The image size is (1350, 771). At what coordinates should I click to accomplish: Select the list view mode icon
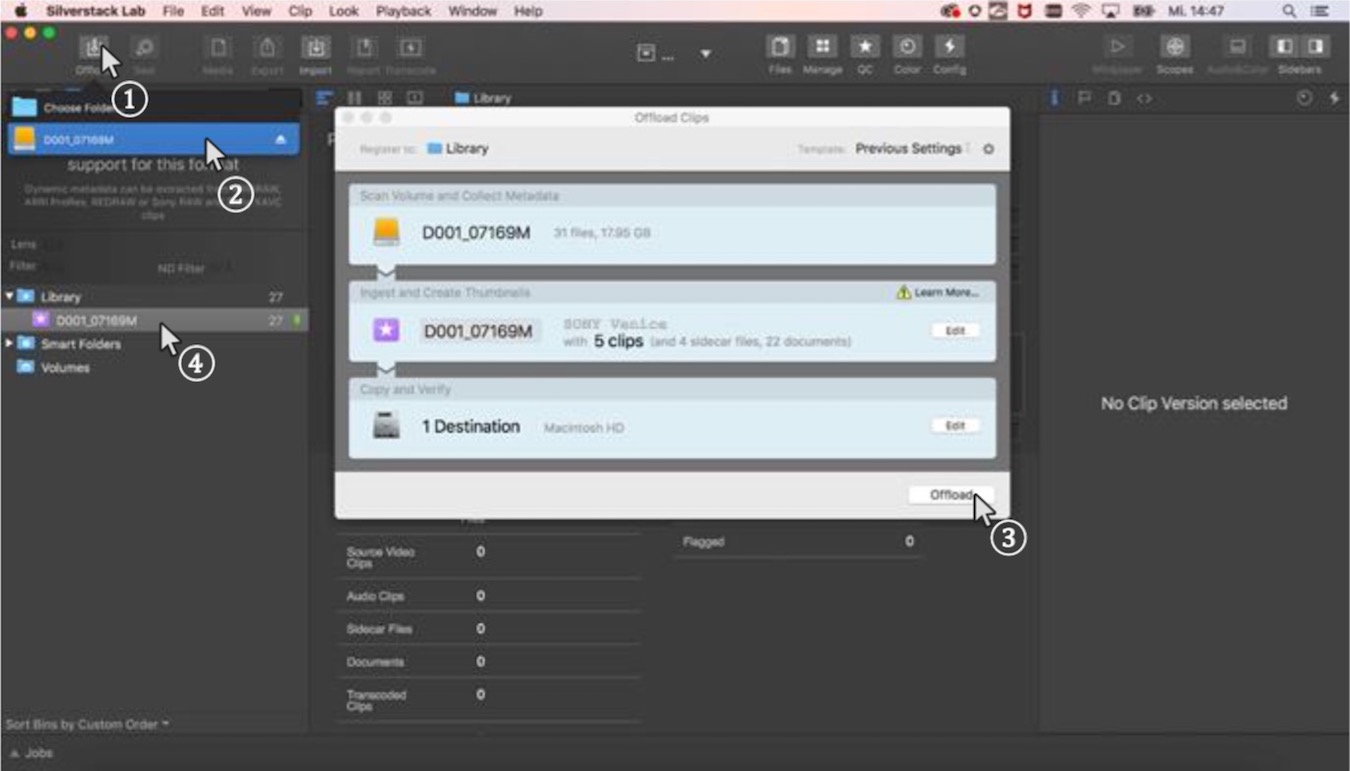tap(324, 98)
